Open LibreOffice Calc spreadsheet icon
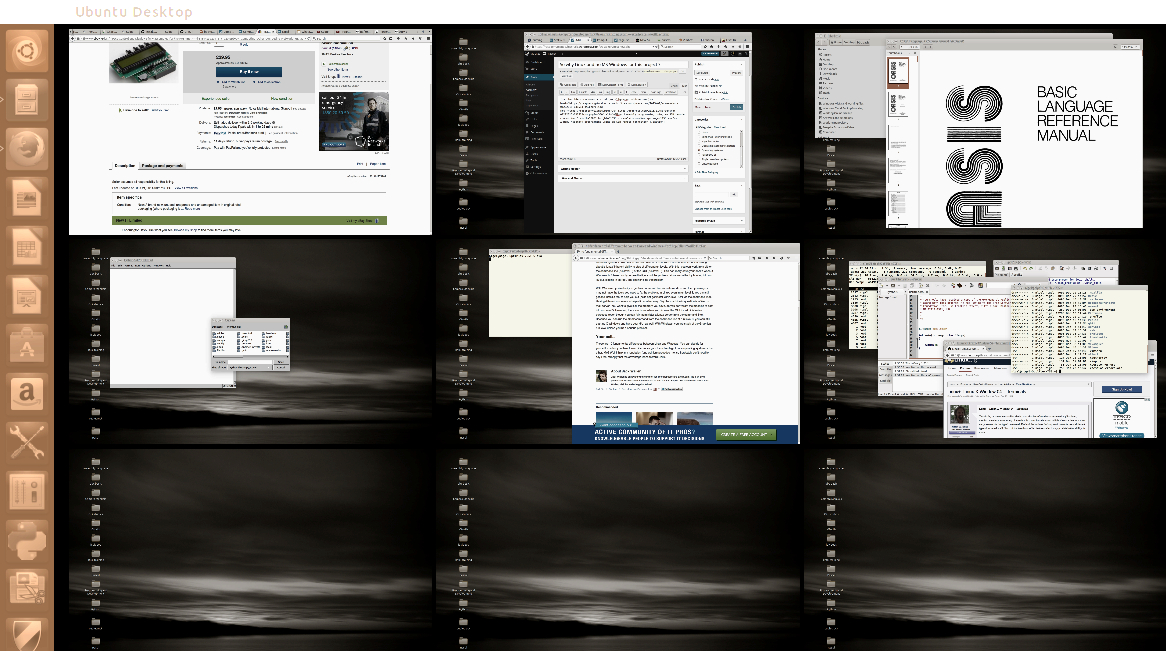1166x651 pixels. [27, 247]
